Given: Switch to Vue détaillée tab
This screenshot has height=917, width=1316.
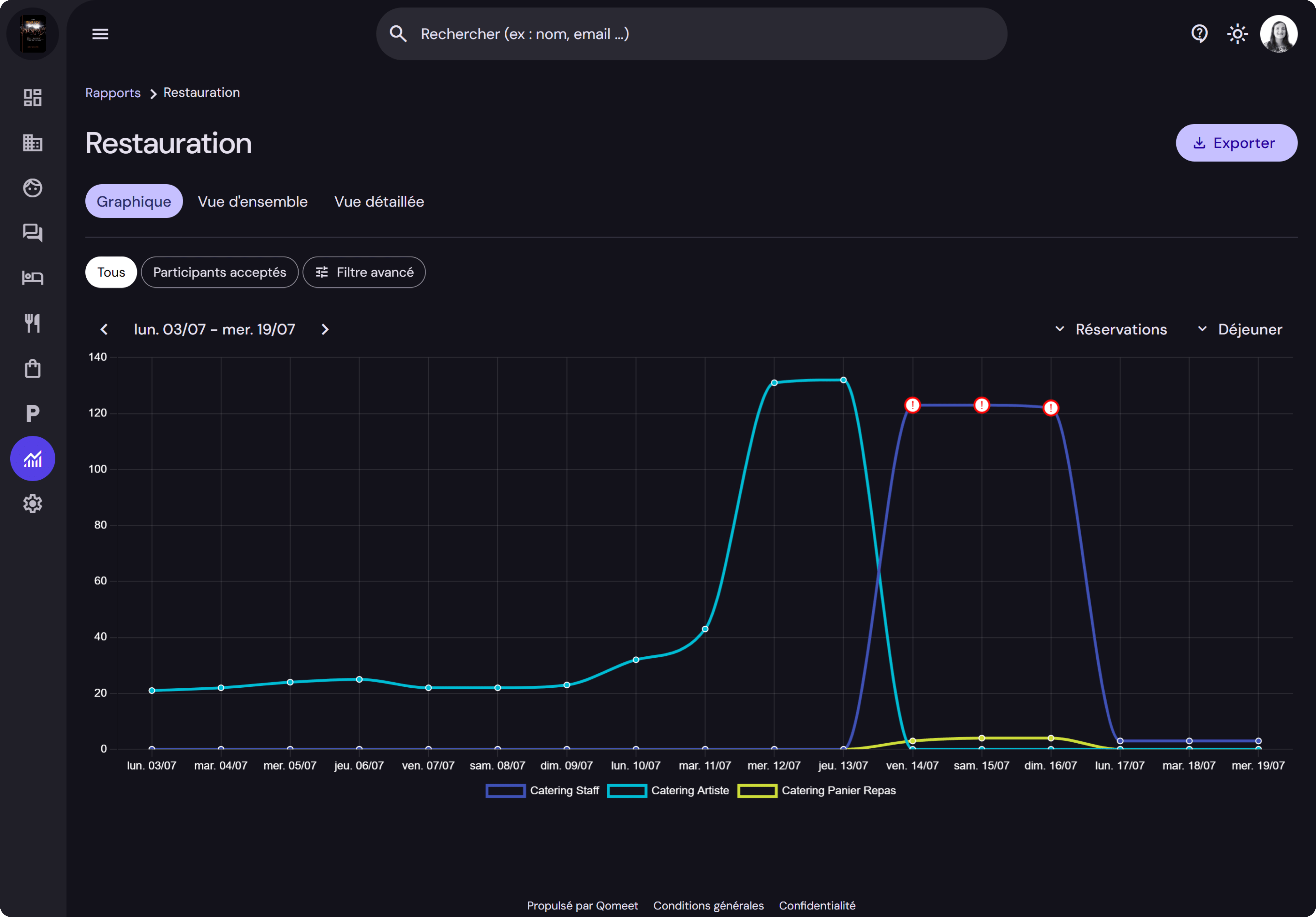Looking at the screenshot, I should (x=379, y=202).
